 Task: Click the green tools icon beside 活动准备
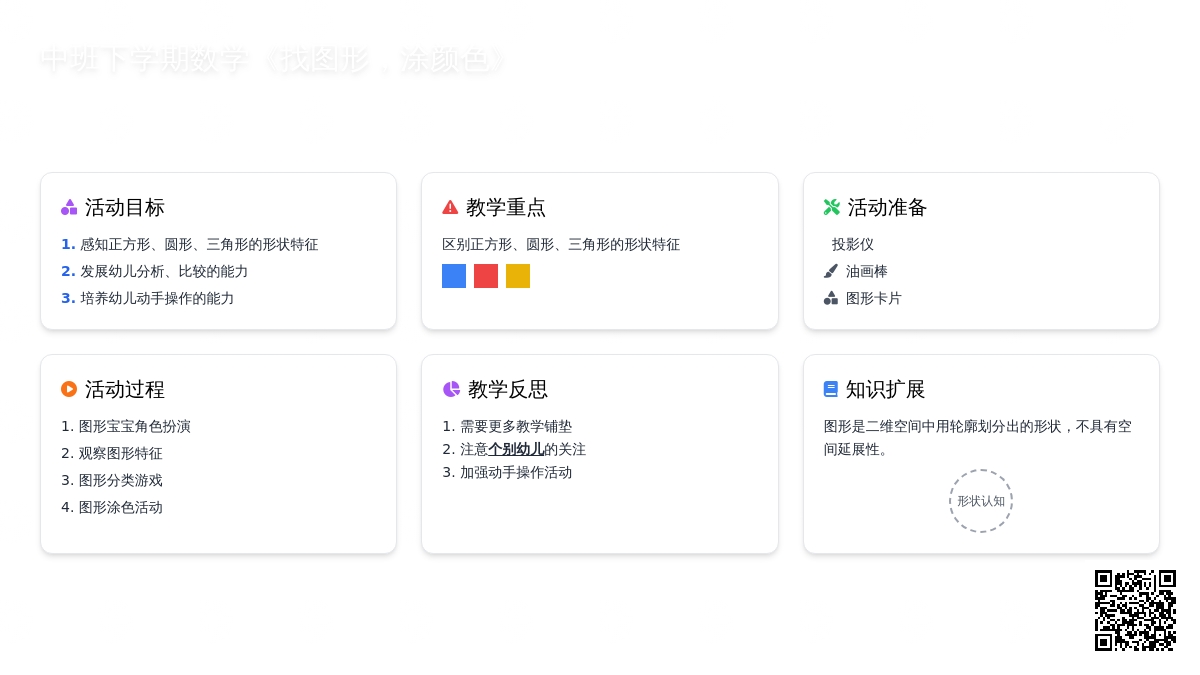[832, 207]
